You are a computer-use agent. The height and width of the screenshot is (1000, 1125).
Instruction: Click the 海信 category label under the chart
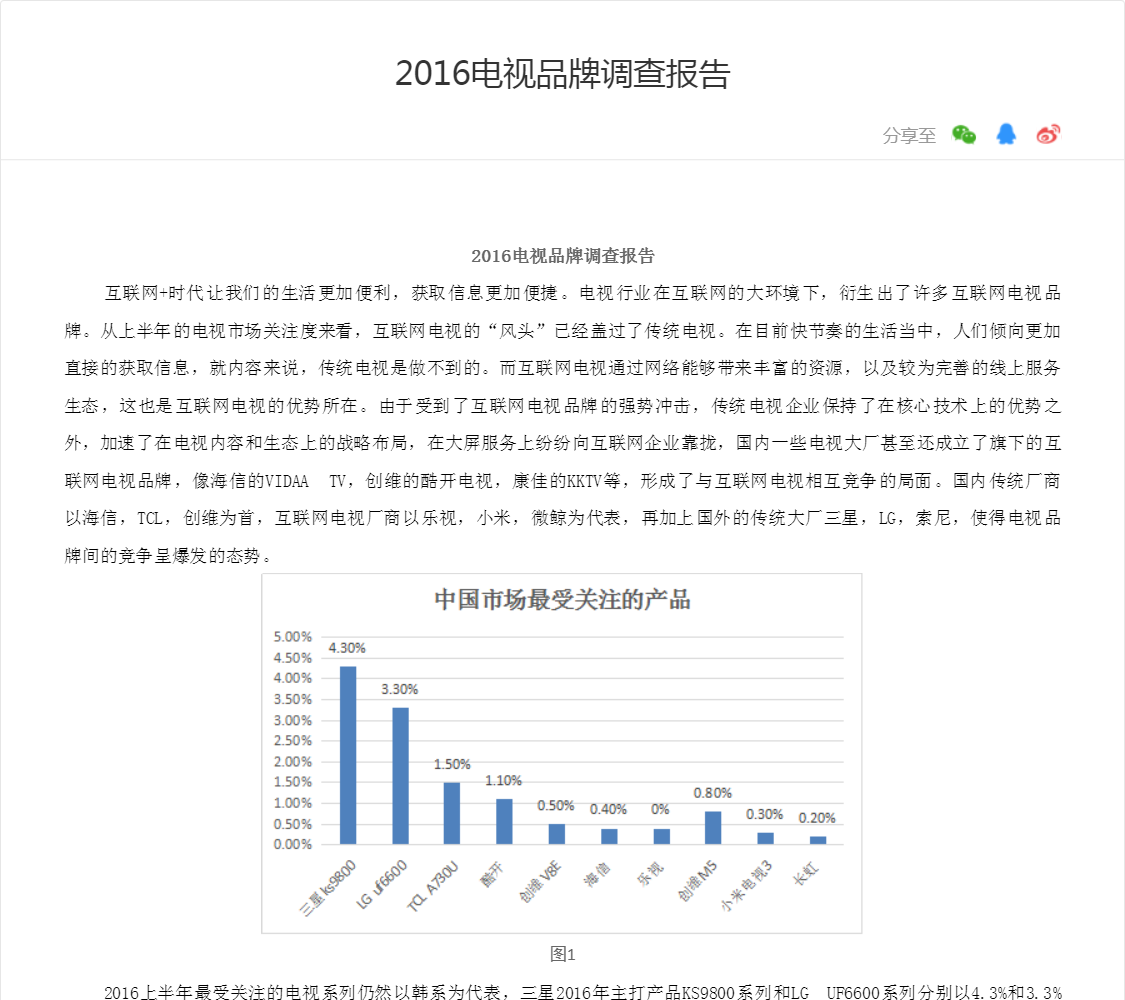click(x=596, y=874)
